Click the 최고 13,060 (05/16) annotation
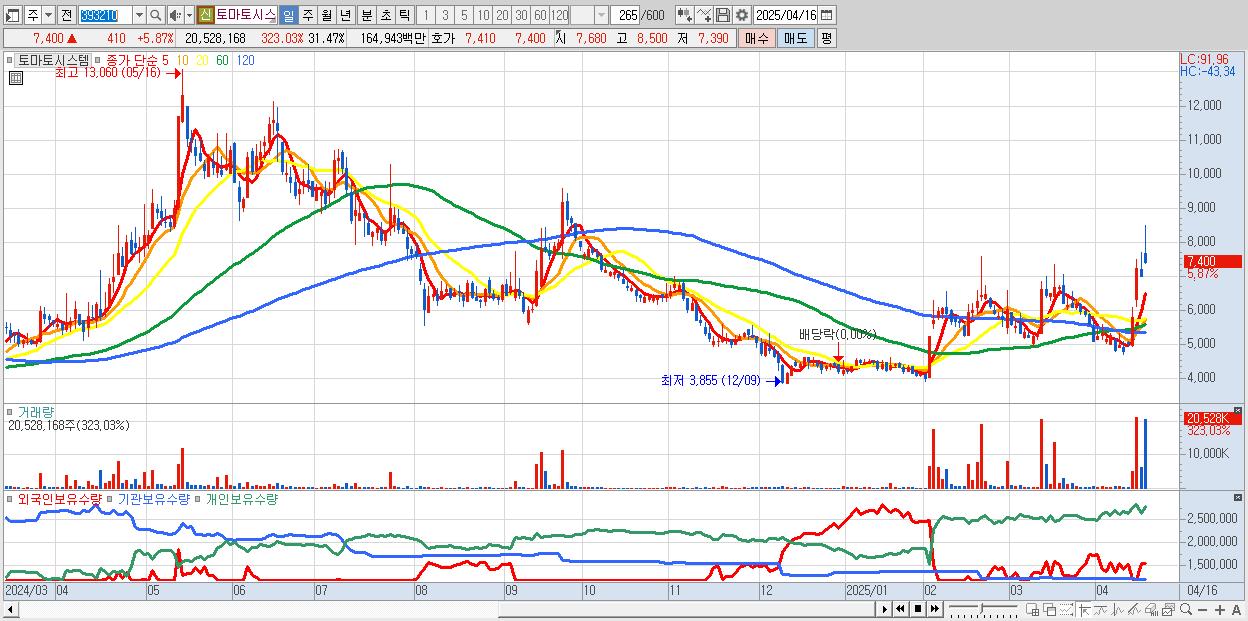The width and height of the screenshot is (1248, 621). (x=108, y=73)
